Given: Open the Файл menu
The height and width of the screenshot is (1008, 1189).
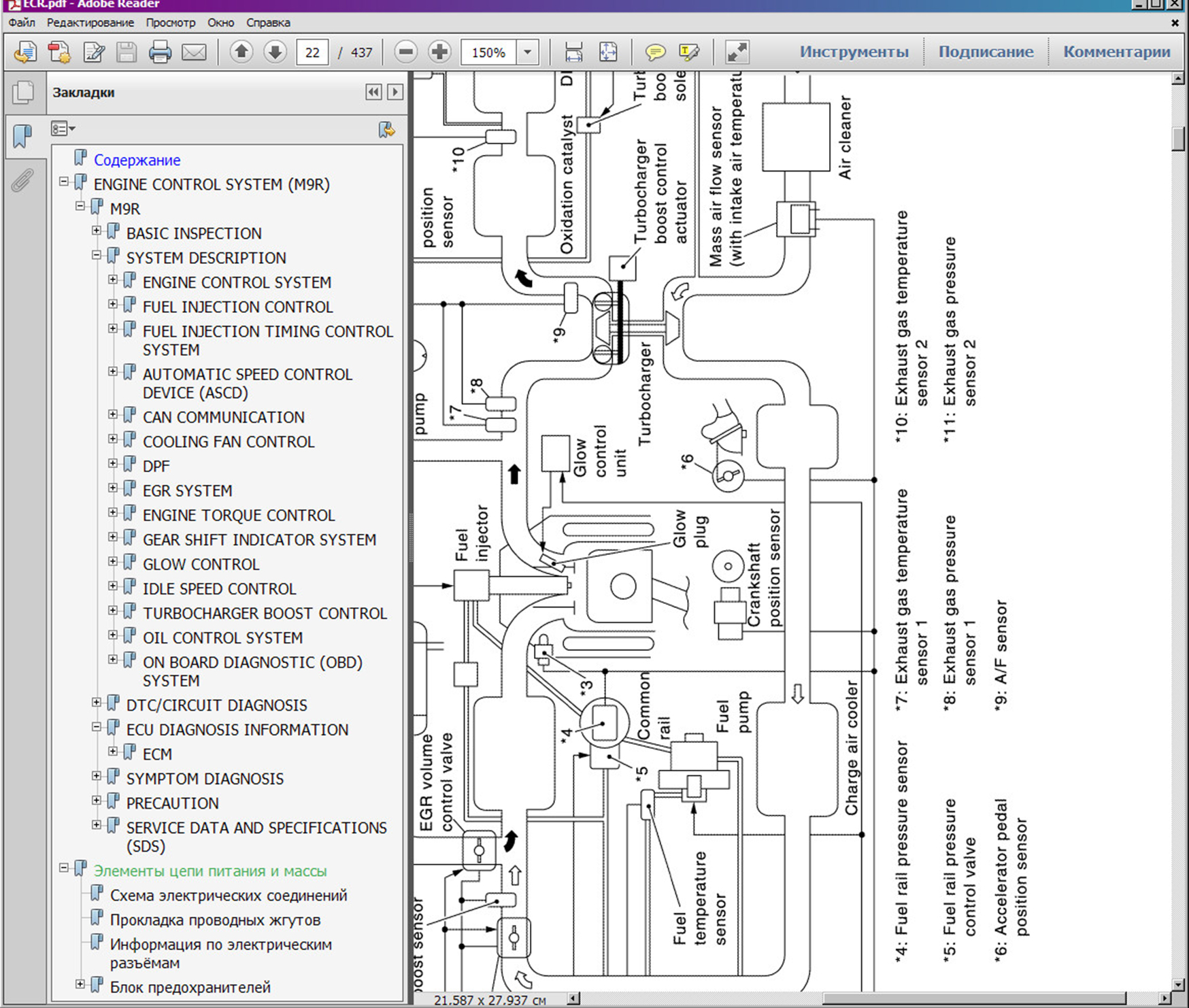Looking at the screenshot, I should [22, 22].
